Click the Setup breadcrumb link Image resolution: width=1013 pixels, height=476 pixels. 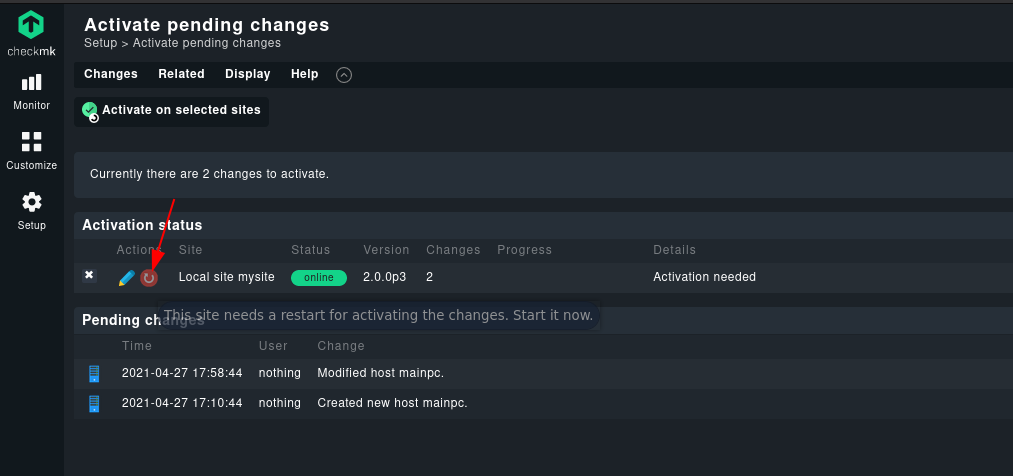(x=100, y=43)
